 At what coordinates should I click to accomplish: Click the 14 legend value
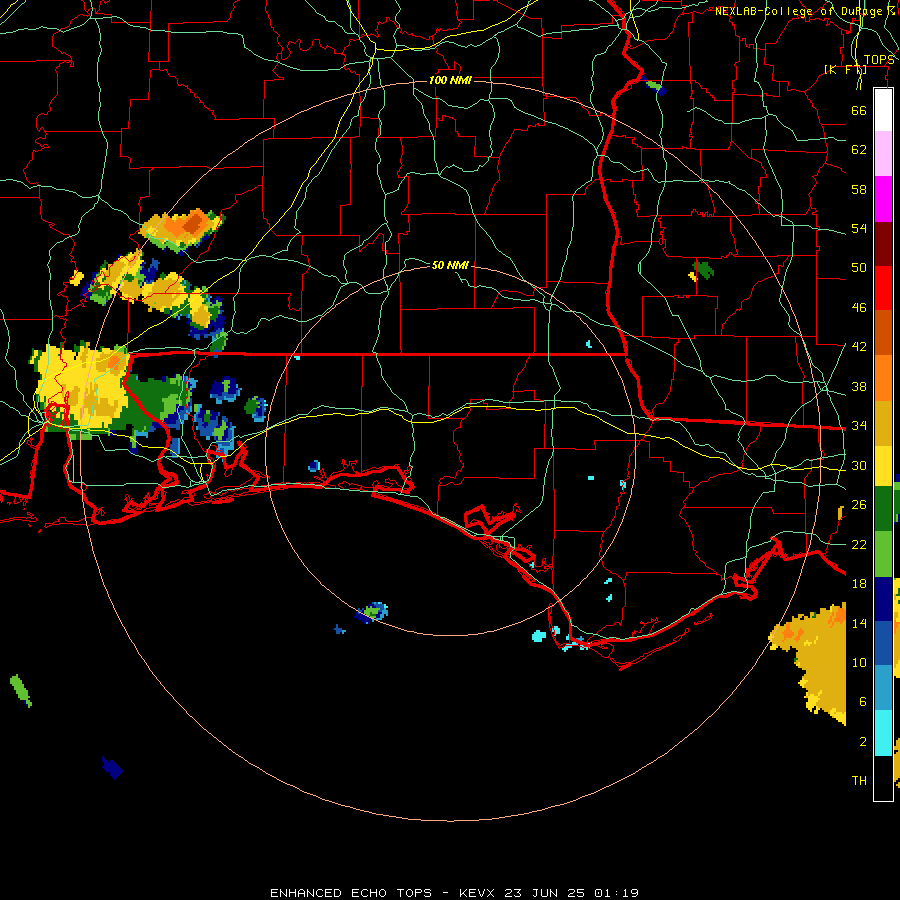[859, 623]
